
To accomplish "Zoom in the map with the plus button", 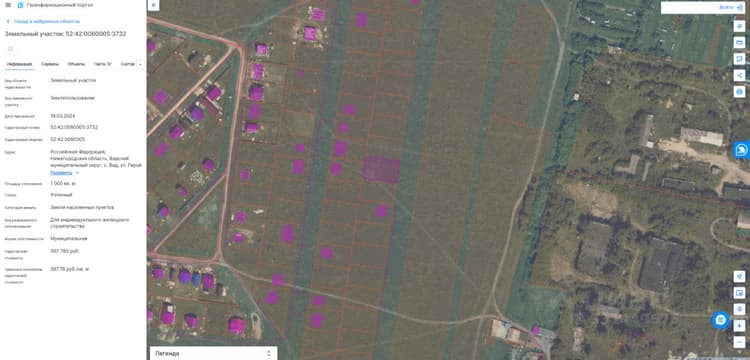I will click(x=739, y=326).
